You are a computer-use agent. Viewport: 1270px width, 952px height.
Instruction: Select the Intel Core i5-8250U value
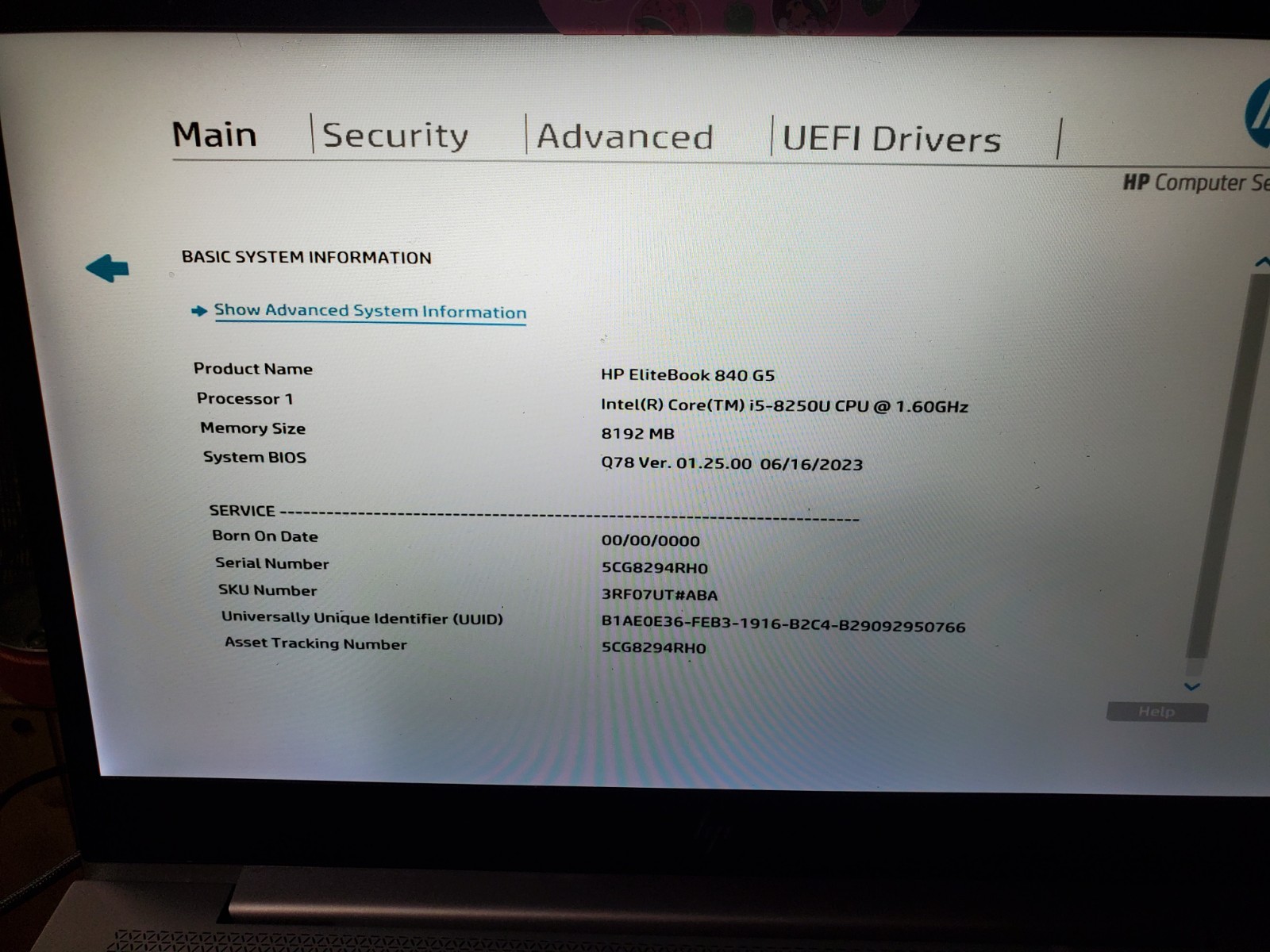[784, 405]
